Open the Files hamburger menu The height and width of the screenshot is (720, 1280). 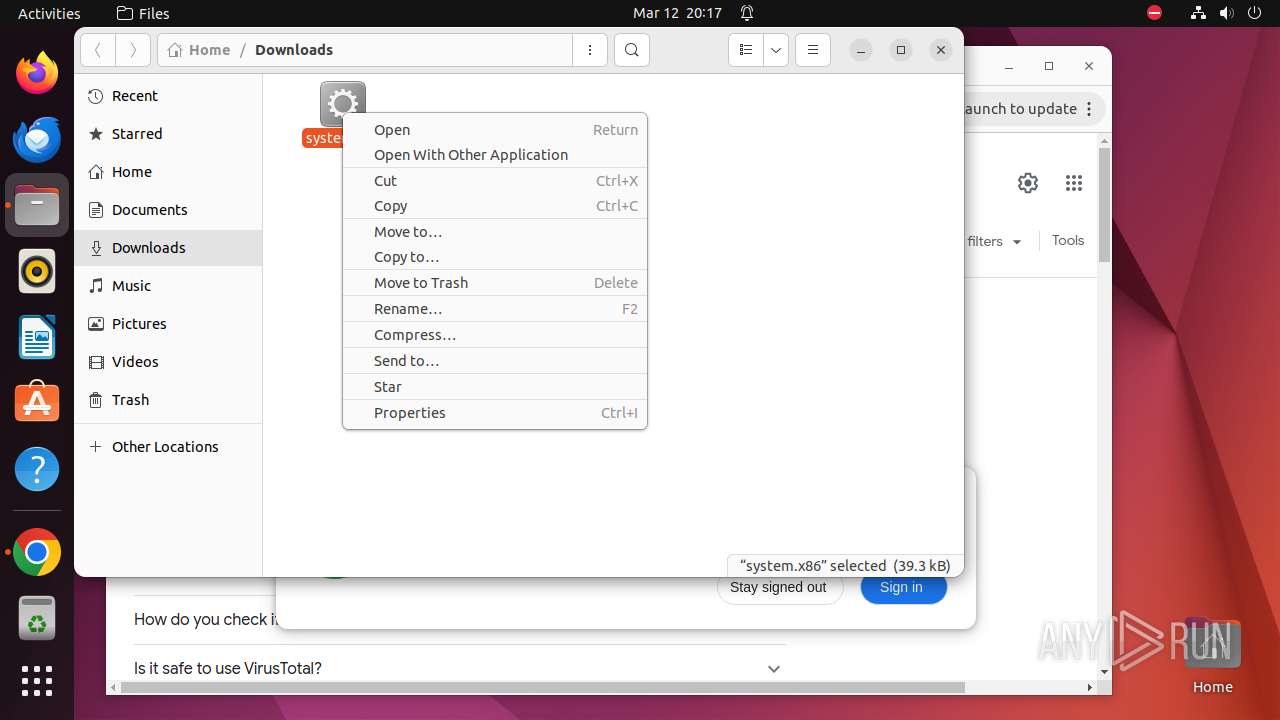[813, 50]
